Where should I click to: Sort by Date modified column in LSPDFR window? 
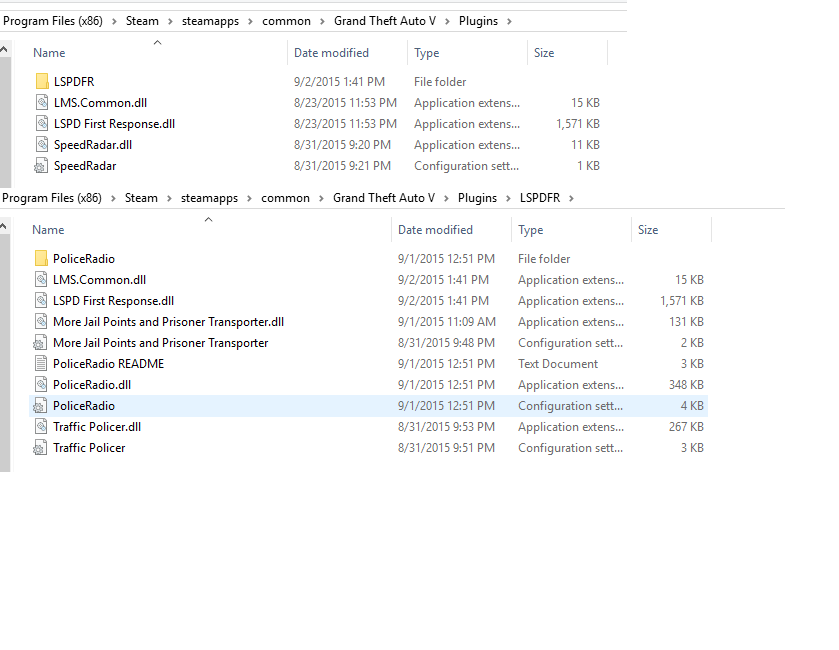[x=435, y=230]
